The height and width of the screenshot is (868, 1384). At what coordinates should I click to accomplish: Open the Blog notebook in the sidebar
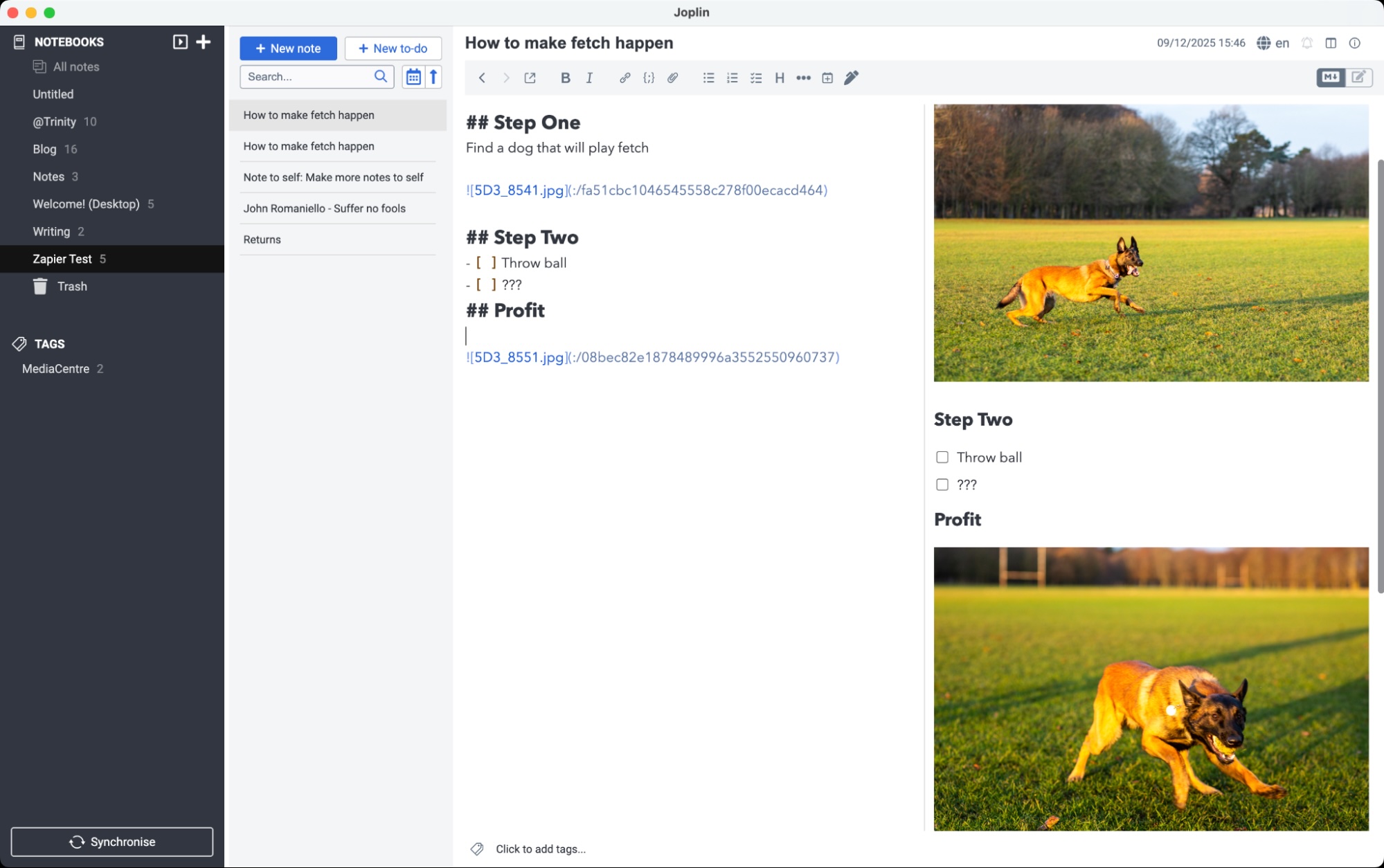[x=45, y=149]
